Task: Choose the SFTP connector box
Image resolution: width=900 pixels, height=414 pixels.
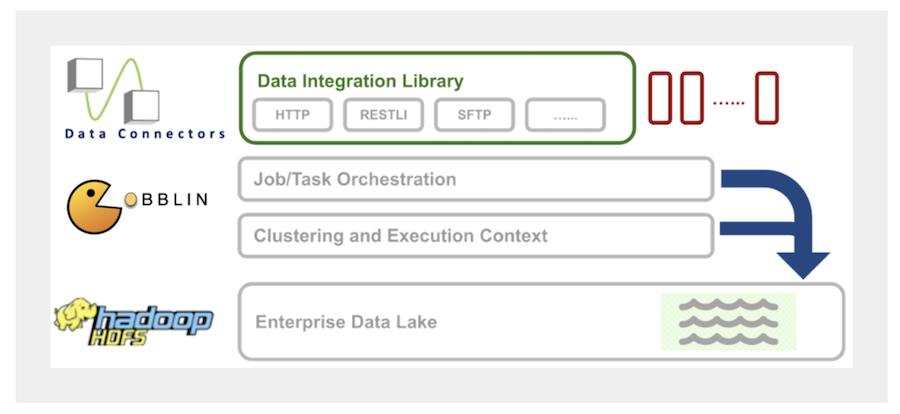Action: tap(475, 115)
